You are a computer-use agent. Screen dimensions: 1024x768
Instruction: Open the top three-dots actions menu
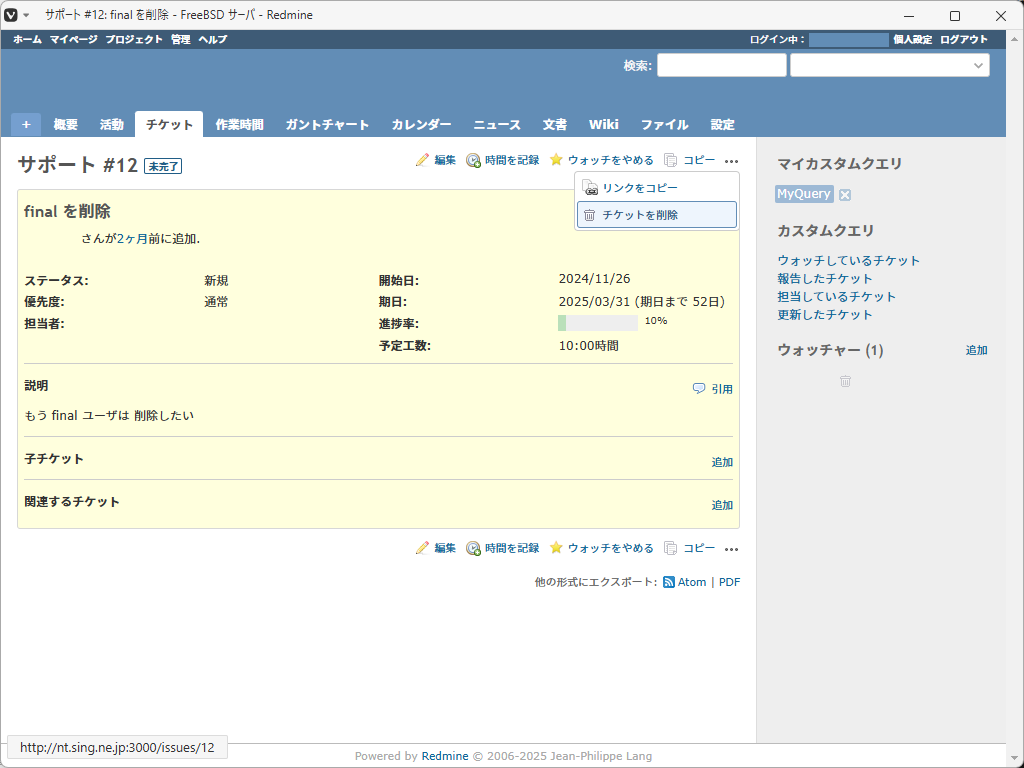[x=731, y=161]
